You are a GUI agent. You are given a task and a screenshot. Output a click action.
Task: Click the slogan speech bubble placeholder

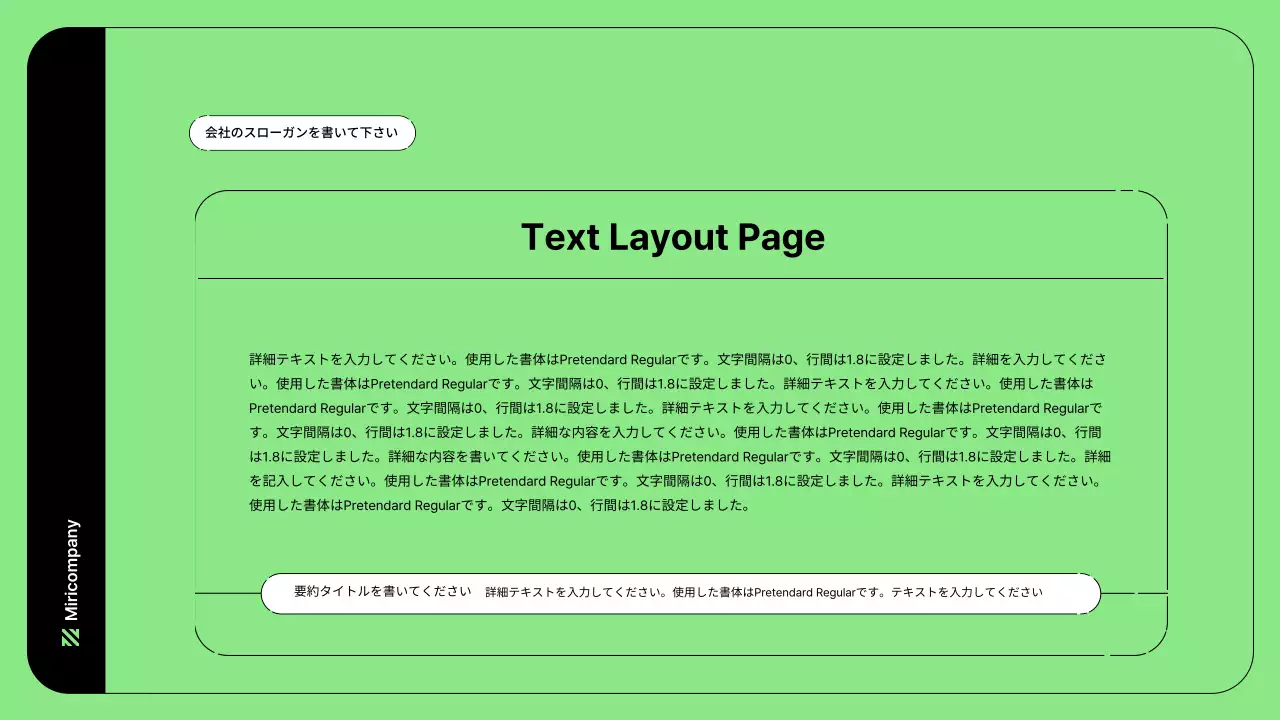click(302, 132)
